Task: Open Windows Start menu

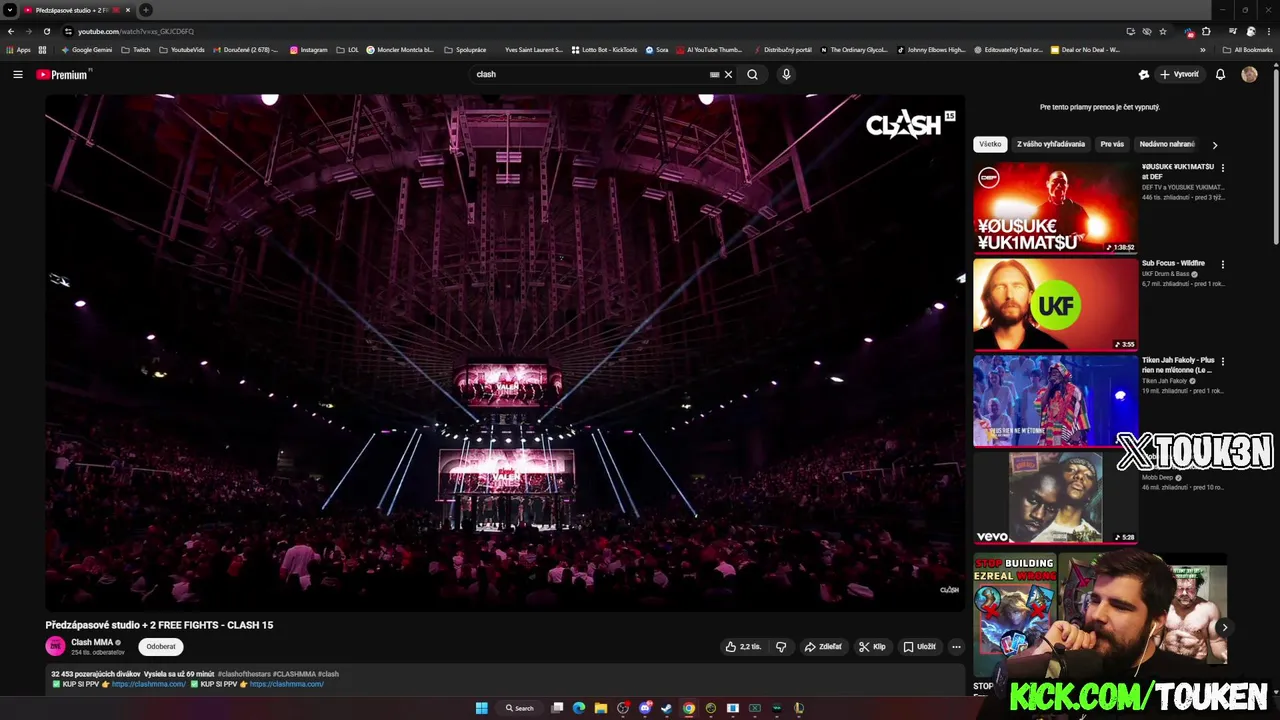Action: 481,708
